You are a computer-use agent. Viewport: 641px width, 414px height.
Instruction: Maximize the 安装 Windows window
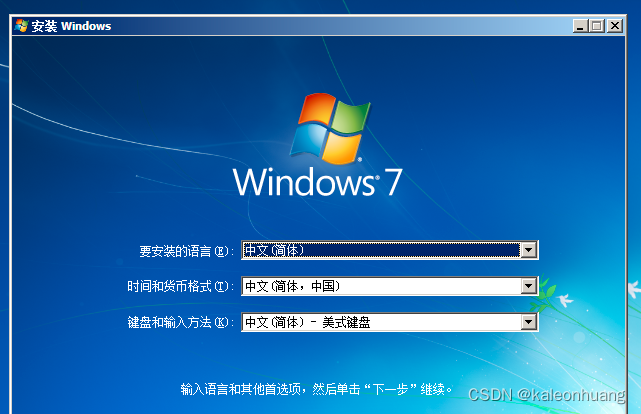[597, 26]
